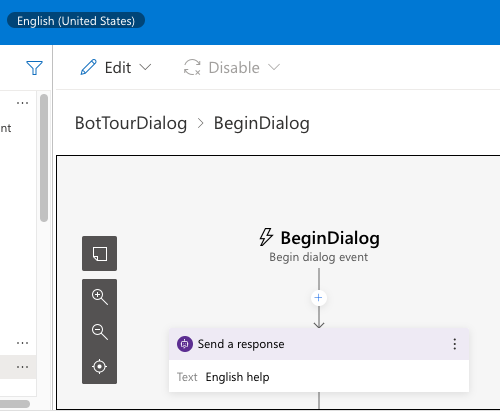Screen dimensions: 500x411
Task: Zoom in on the canvas
Action: [100, 297]
